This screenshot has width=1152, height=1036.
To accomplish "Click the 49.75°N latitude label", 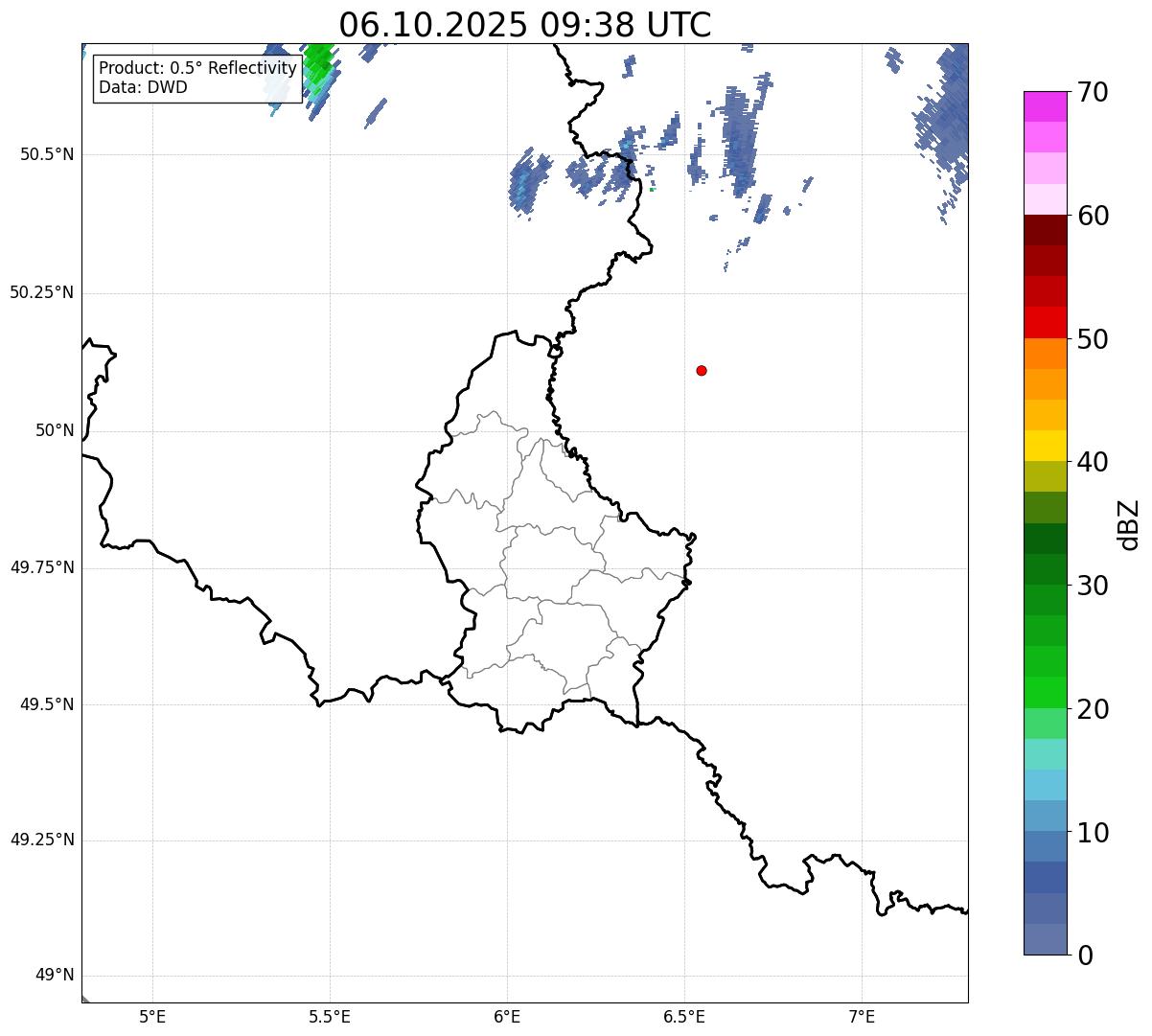I will [x=42, y=568].
